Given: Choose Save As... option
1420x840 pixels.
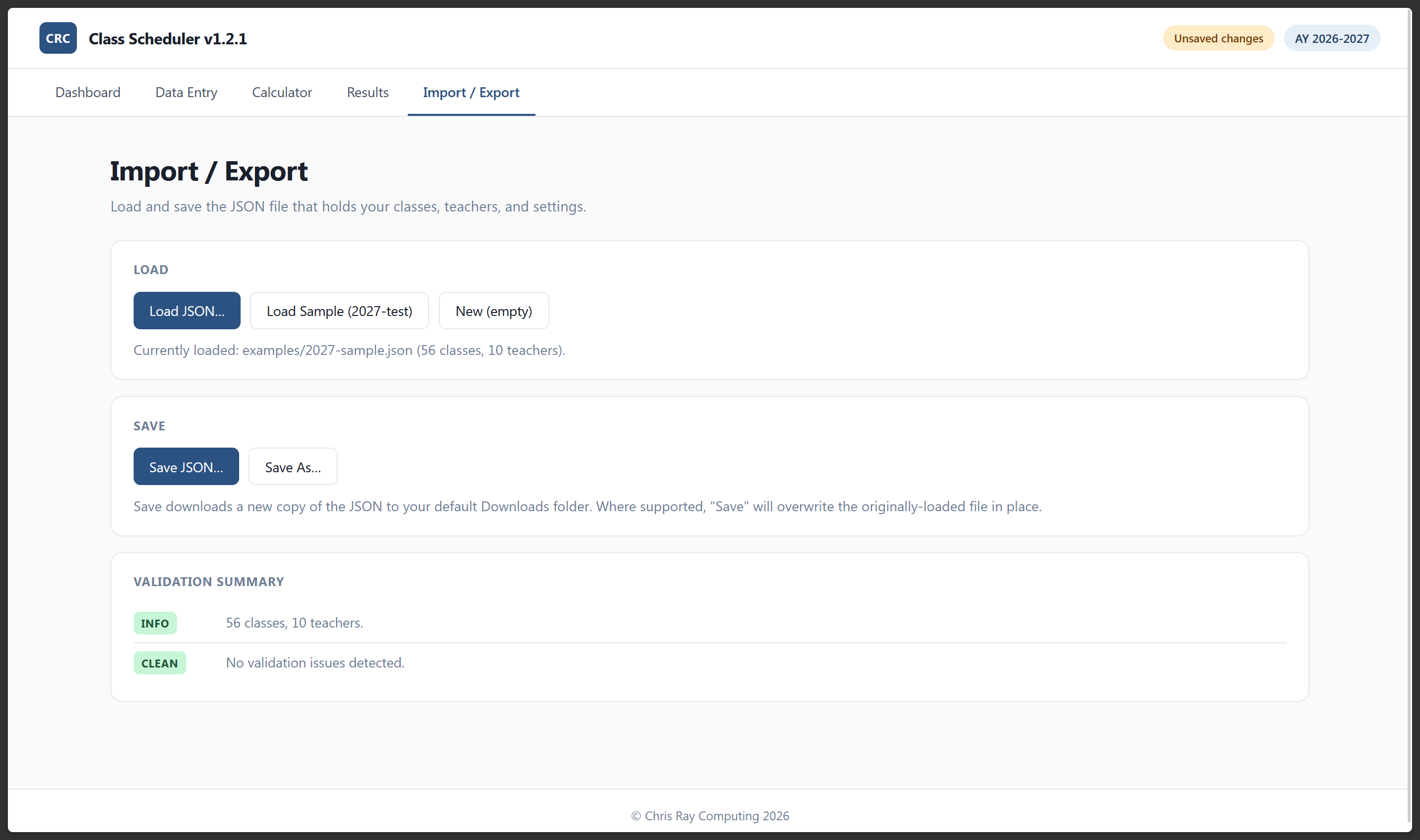Looking at the screenshot, I should tap(292, 467).
